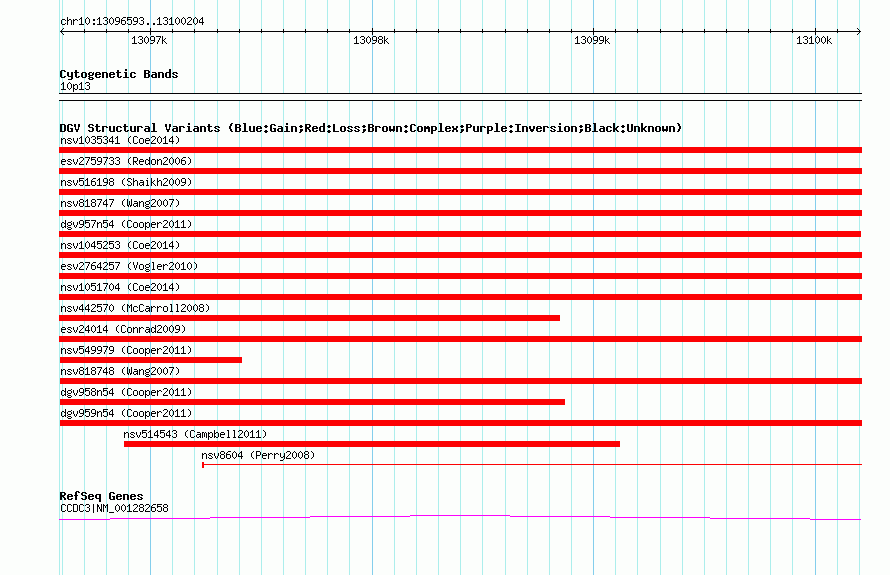Select the dgv957n54 (Cooper2011) variant label
Viewport: 890px width, 575px height.
coord(126,224)
